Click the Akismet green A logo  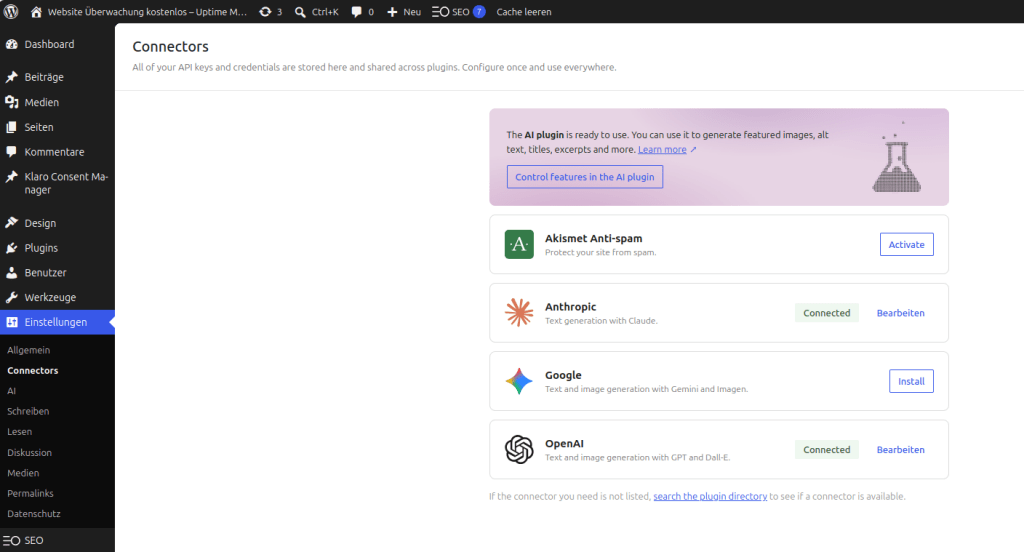[x=519, y=244]
